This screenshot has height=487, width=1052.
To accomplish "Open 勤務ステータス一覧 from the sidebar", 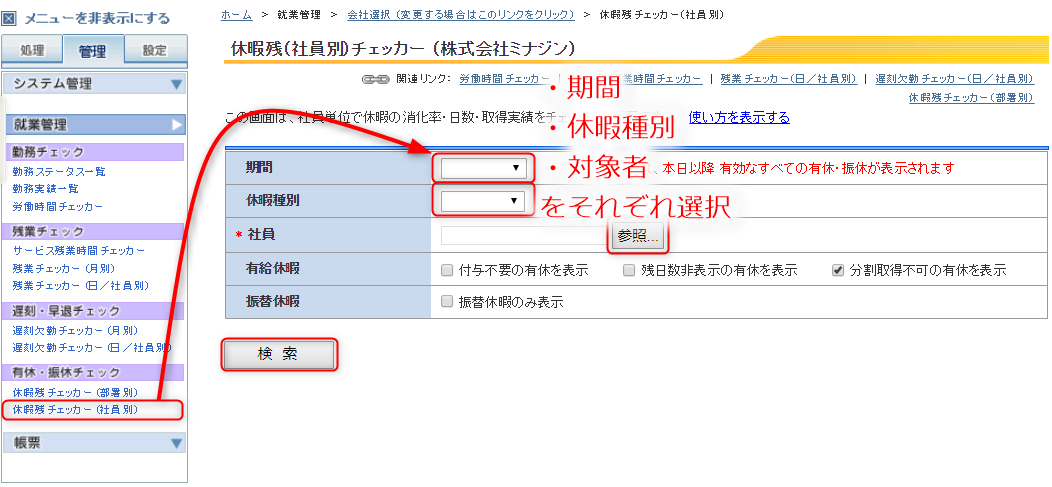I will 59,172.
